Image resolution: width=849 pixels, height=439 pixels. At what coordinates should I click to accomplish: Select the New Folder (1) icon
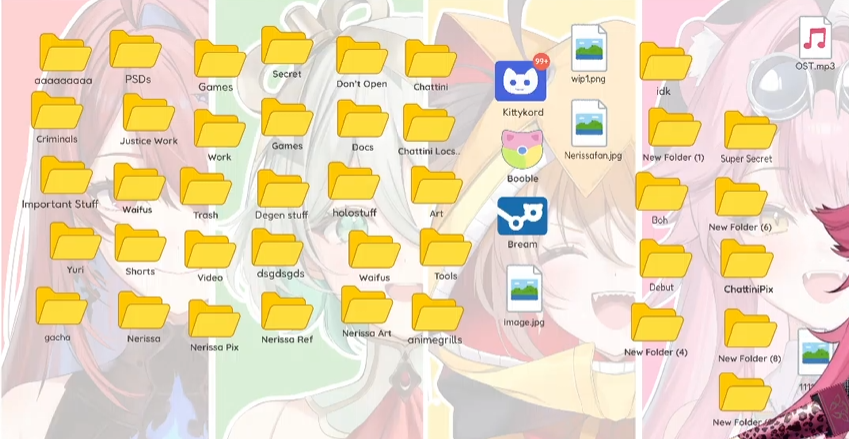click(x=675, y=127)
